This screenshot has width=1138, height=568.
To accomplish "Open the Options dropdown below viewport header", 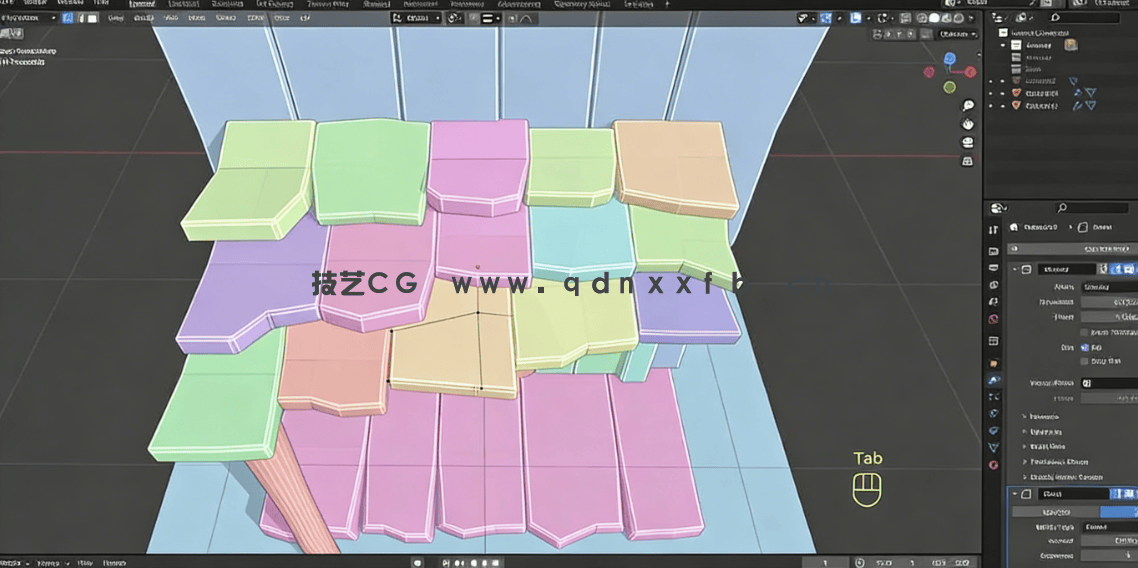I will click(x=958, y=34).
